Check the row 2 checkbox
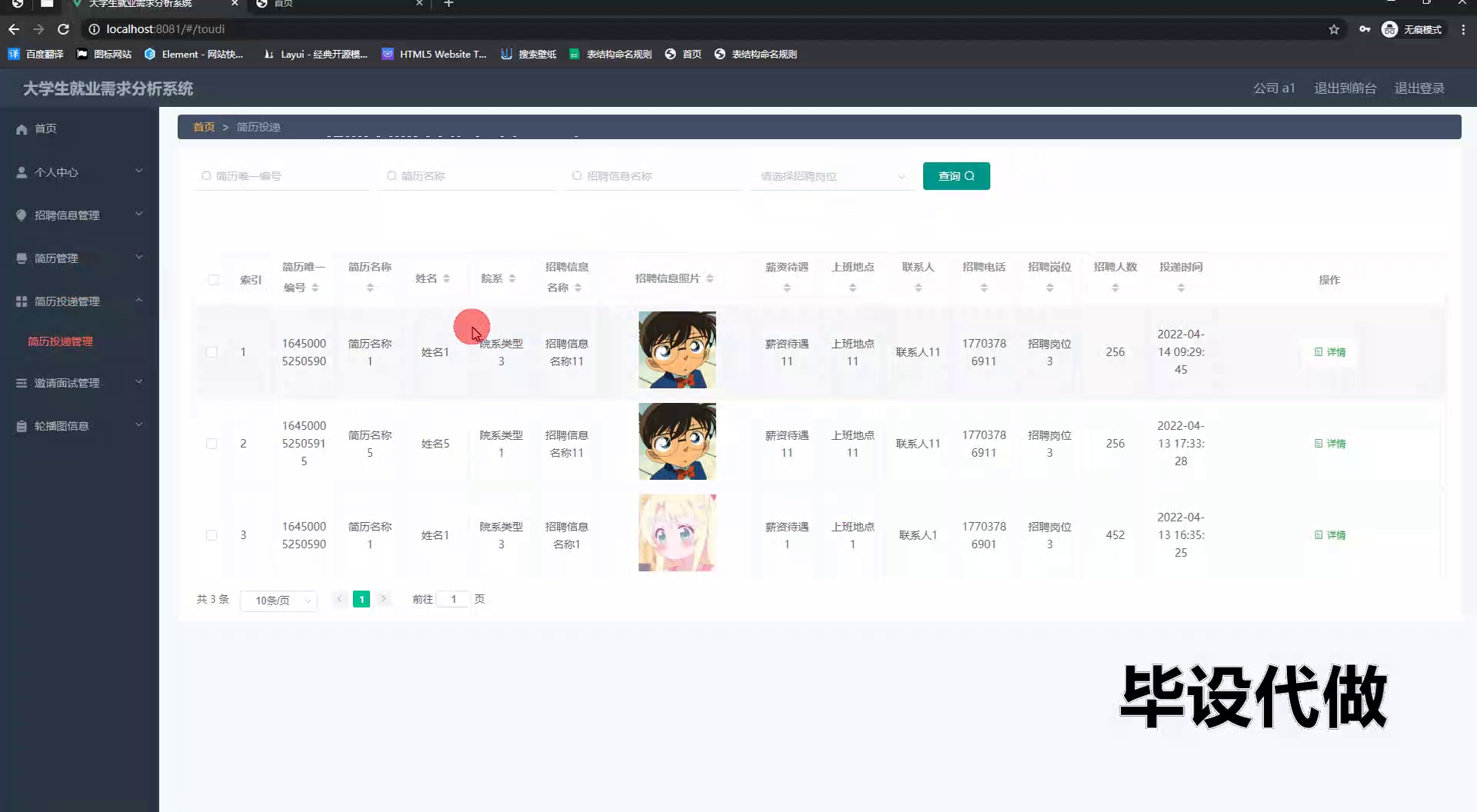The width and height of the screenshot is (1477, 812). [212, 444]
